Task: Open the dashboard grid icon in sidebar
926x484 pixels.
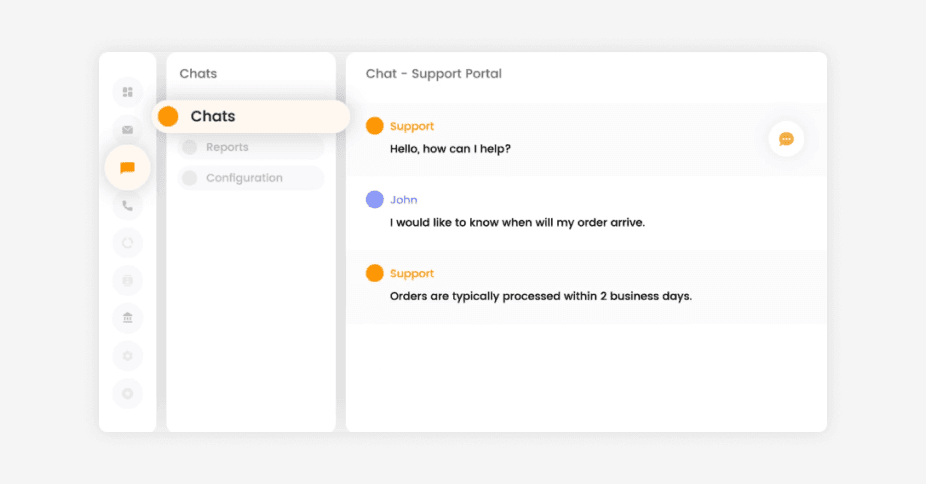Action: pos(128,92)
